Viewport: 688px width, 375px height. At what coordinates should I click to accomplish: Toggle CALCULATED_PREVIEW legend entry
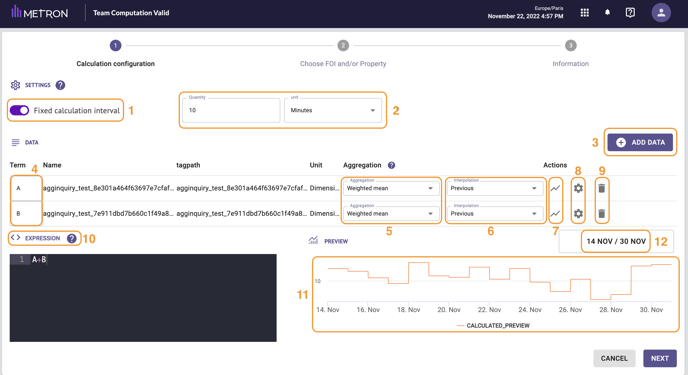[x=494, y=325]
